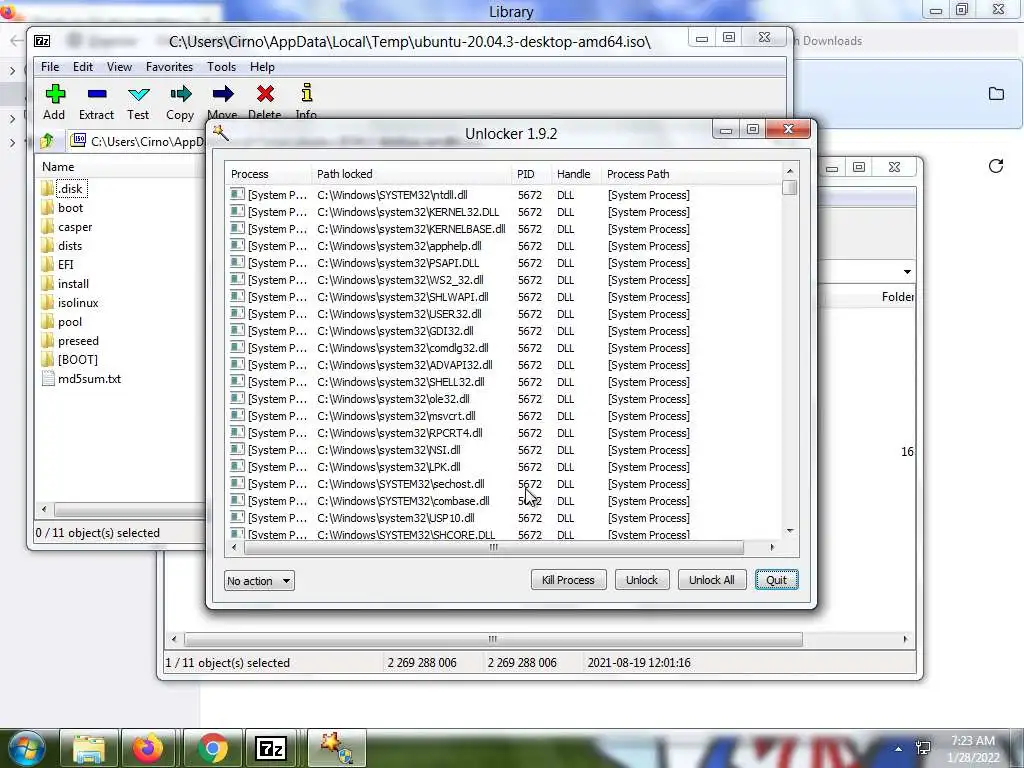
Task: Click the Quit button
Action: (x=776, y=580)
